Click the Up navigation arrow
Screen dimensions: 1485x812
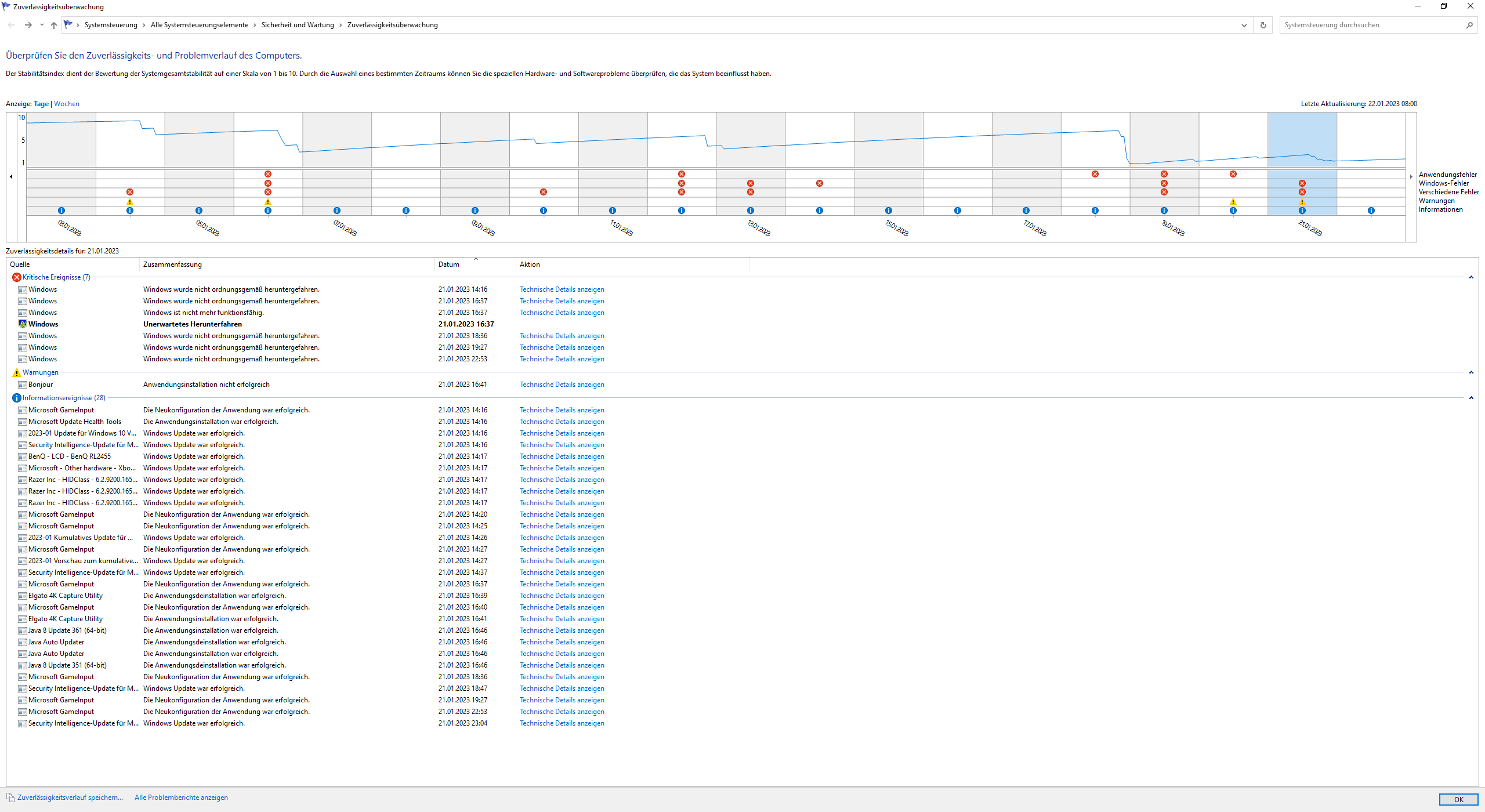54,25
